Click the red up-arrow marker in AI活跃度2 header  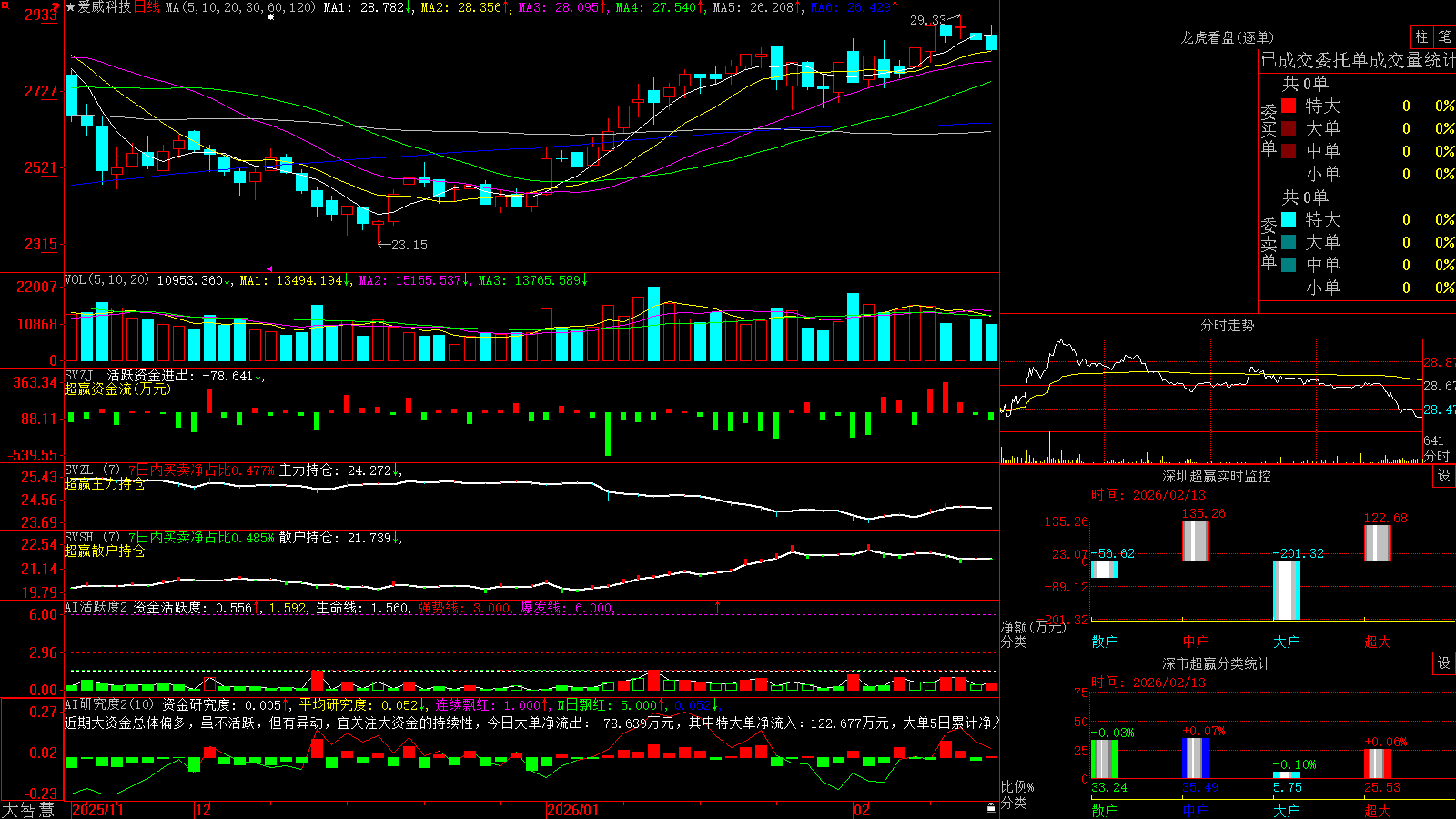[717, 606]
